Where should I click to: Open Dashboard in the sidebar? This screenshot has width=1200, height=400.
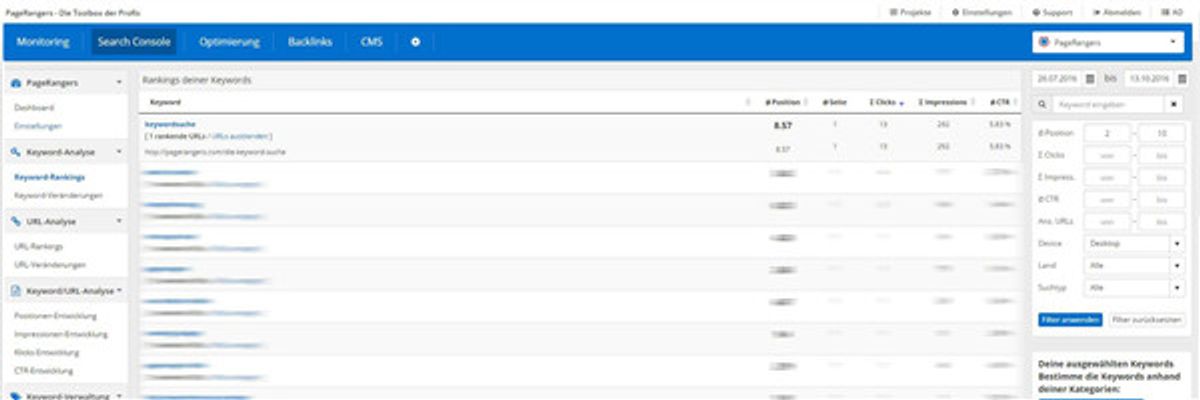pyautogui.click(x=34, y=107)
